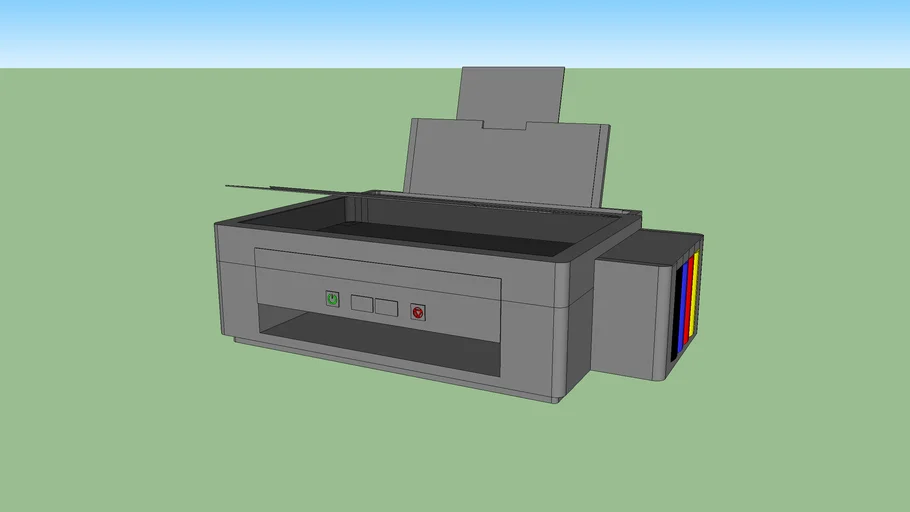Viewport: 910px width, 512px height.
Task: Select the right blank rectangular printer button
Action: (x=386, y=308)
